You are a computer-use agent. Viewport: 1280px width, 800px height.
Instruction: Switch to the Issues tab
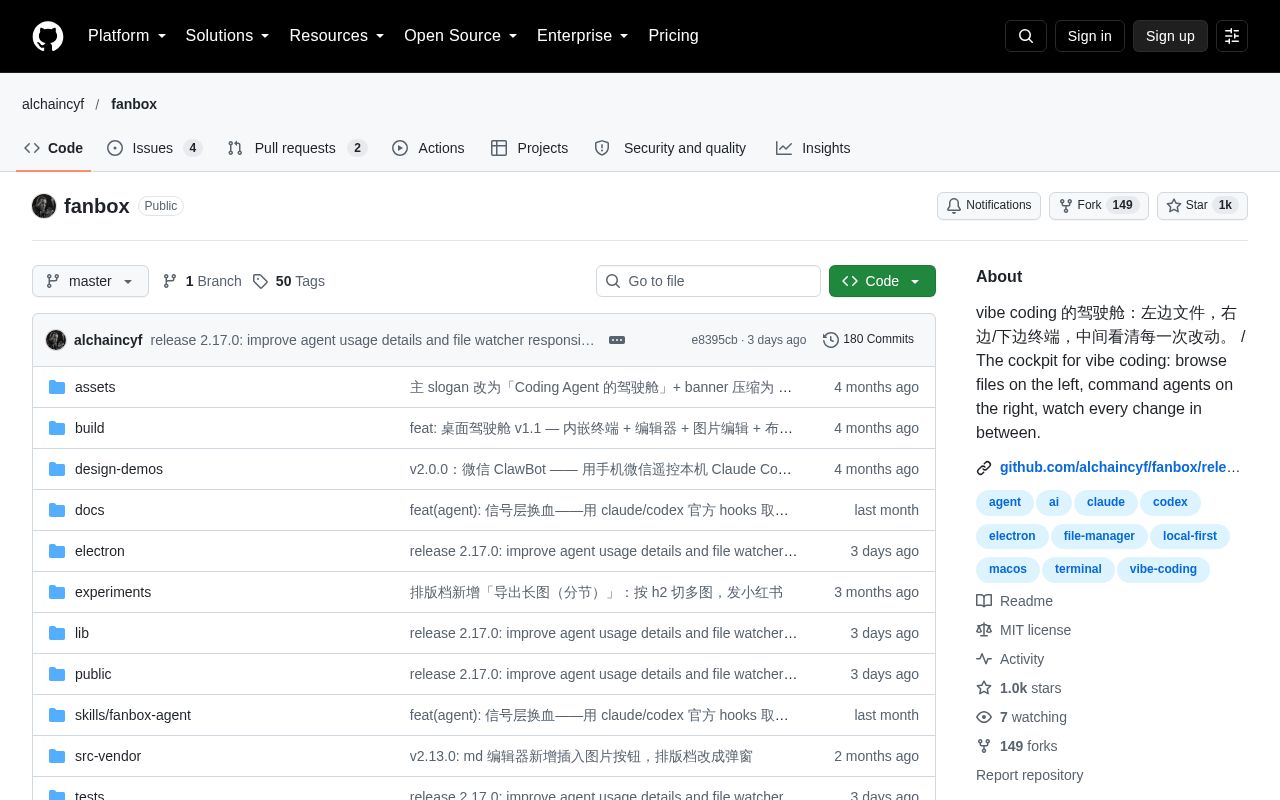coord(155,148)
